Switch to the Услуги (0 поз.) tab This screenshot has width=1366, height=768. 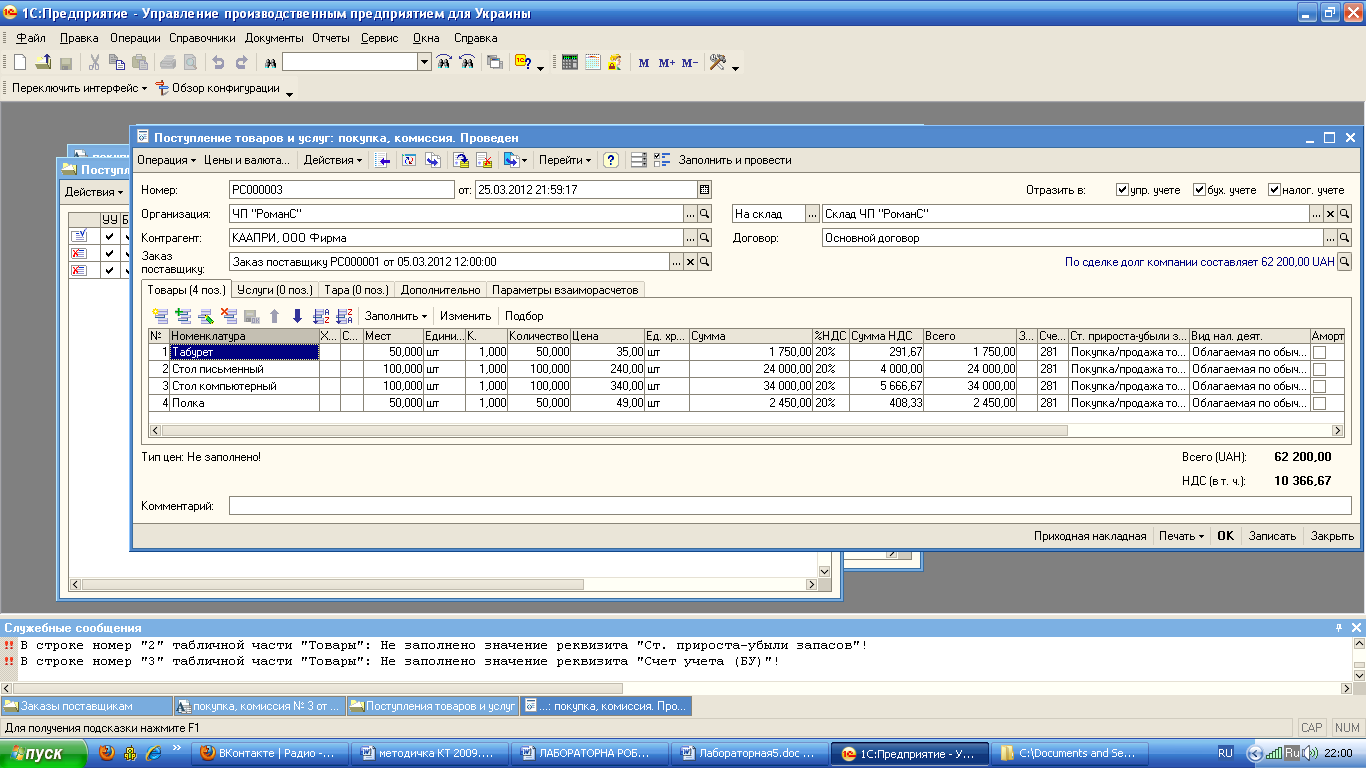pyautogui.click(x=275, y=290)
